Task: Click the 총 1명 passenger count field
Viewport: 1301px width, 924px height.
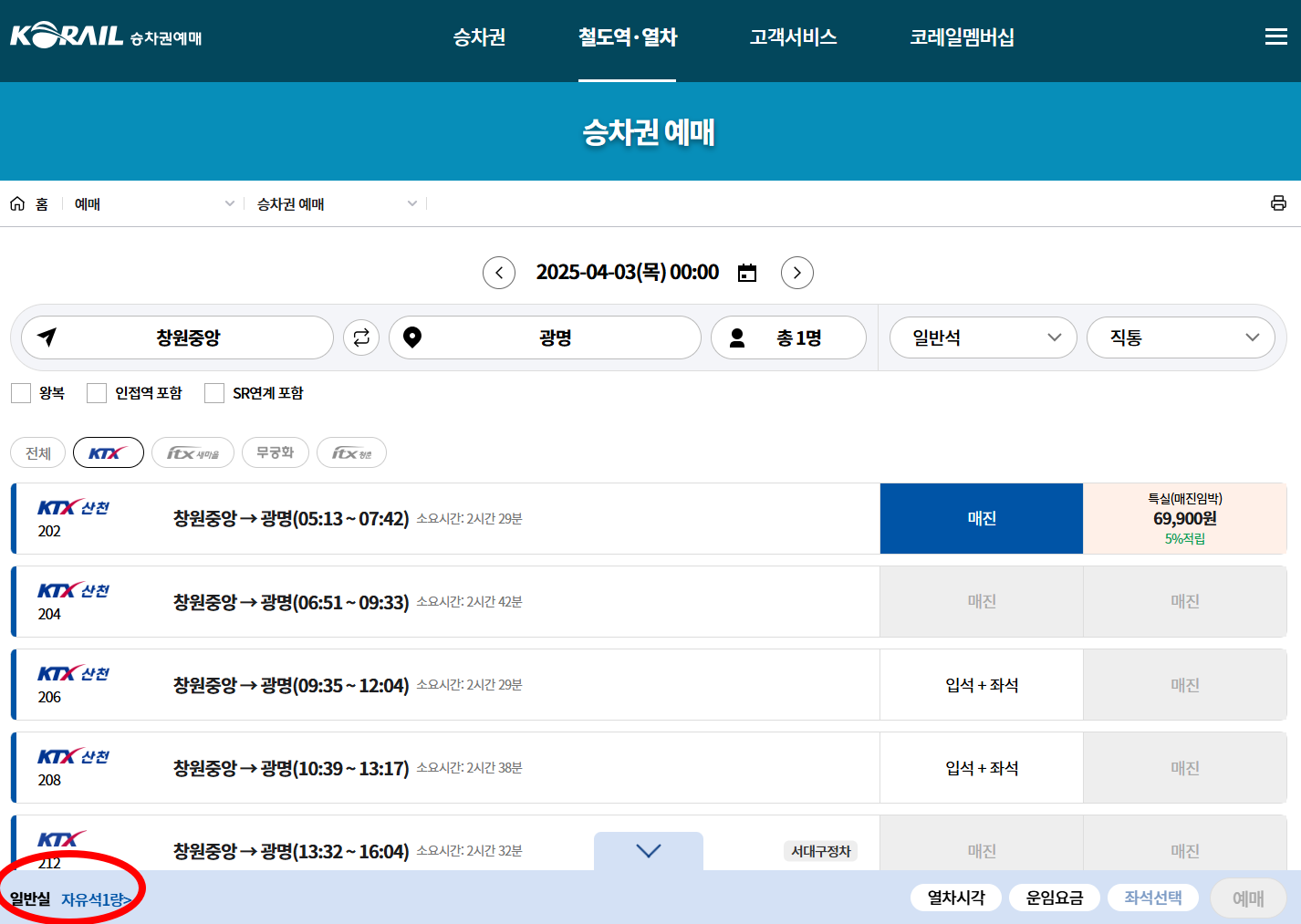Action: pos(788,337)
